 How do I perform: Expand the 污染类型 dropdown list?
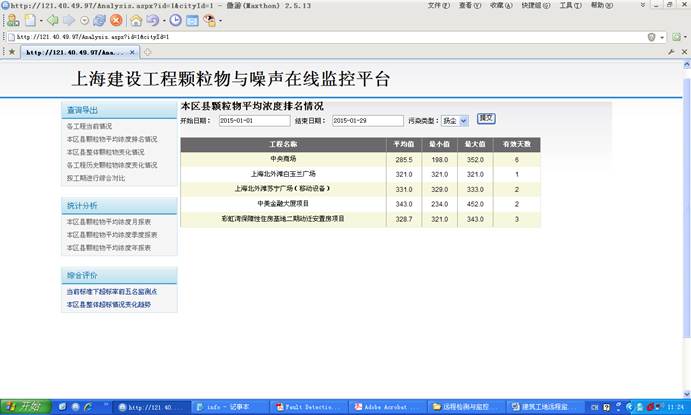point(464,121)
